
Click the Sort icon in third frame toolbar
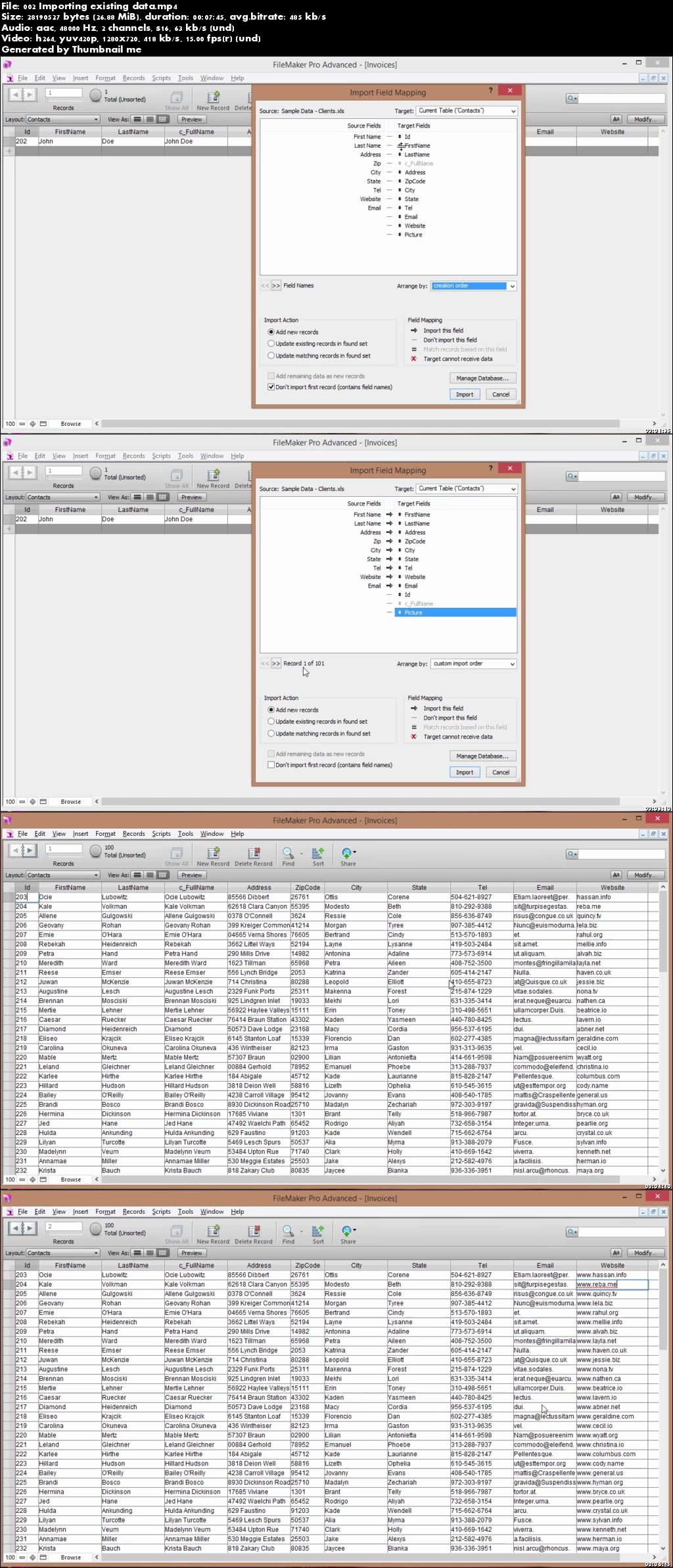point(318,852)
